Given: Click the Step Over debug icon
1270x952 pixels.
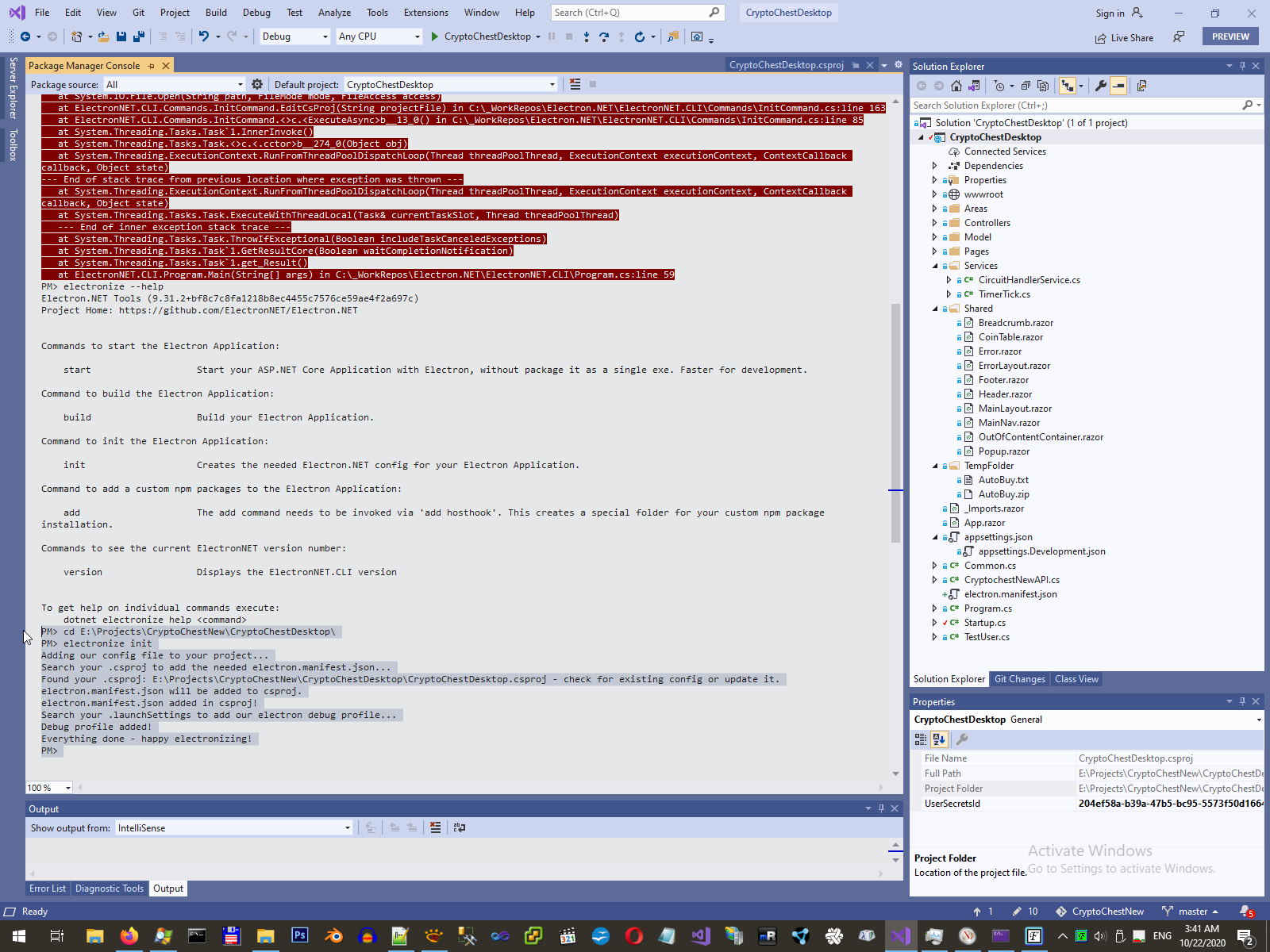Looking at the screenshot, I should 604,36.
